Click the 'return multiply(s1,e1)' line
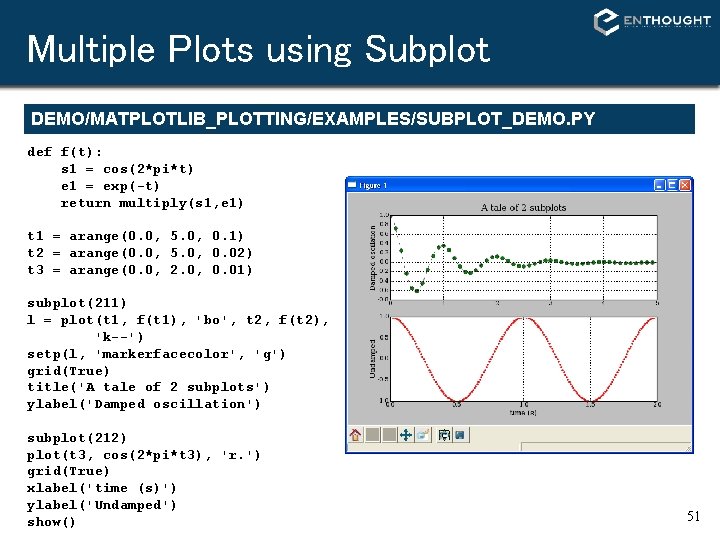Image resolution: width=720 pixels, height=540 pixels. 152,203
